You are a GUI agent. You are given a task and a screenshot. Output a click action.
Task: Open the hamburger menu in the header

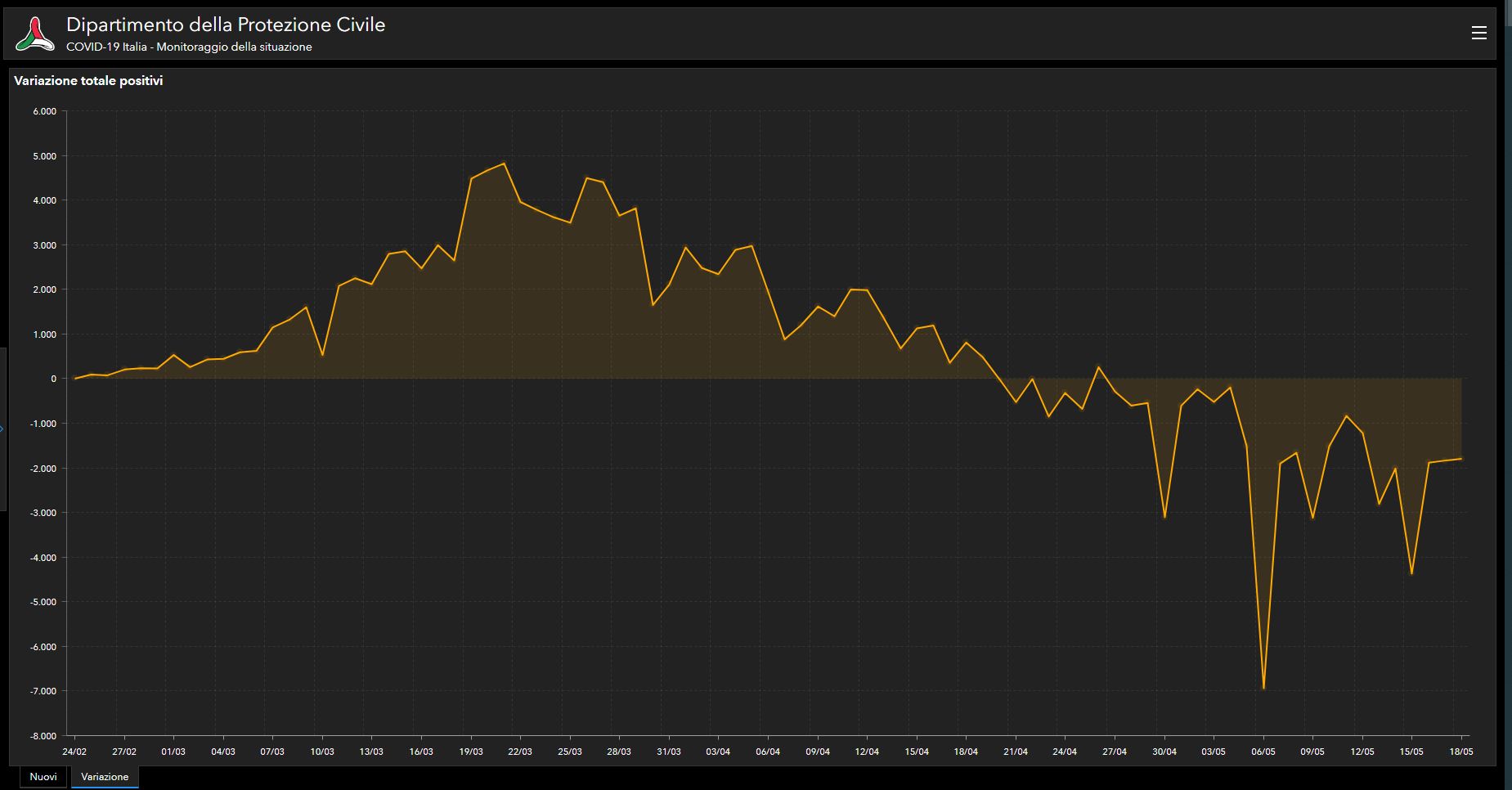[1478, 33]
